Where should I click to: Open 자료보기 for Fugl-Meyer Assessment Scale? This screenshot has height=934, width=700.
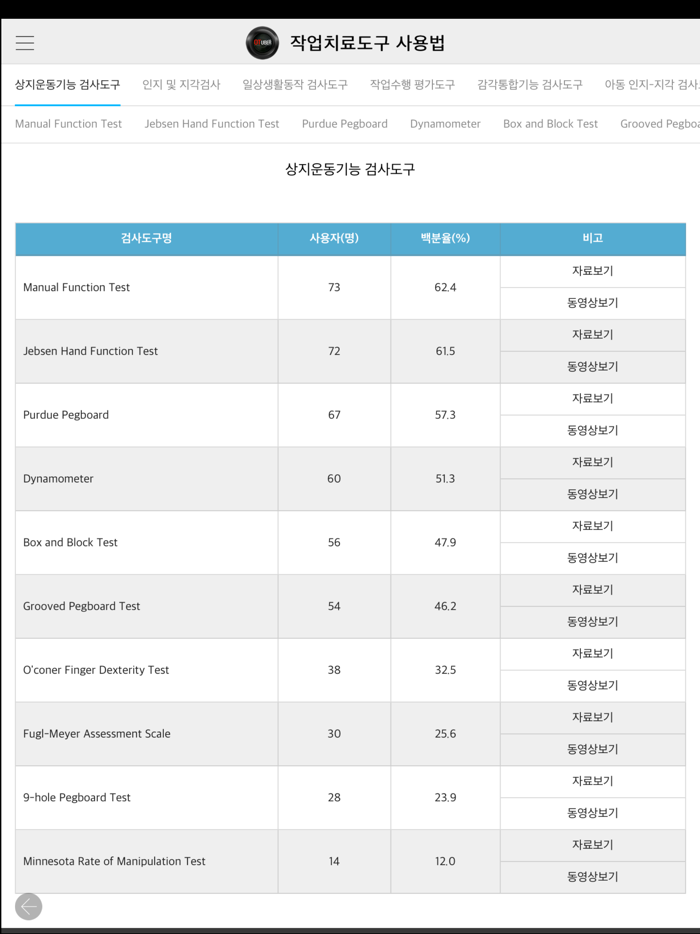[x=592, y=717]
